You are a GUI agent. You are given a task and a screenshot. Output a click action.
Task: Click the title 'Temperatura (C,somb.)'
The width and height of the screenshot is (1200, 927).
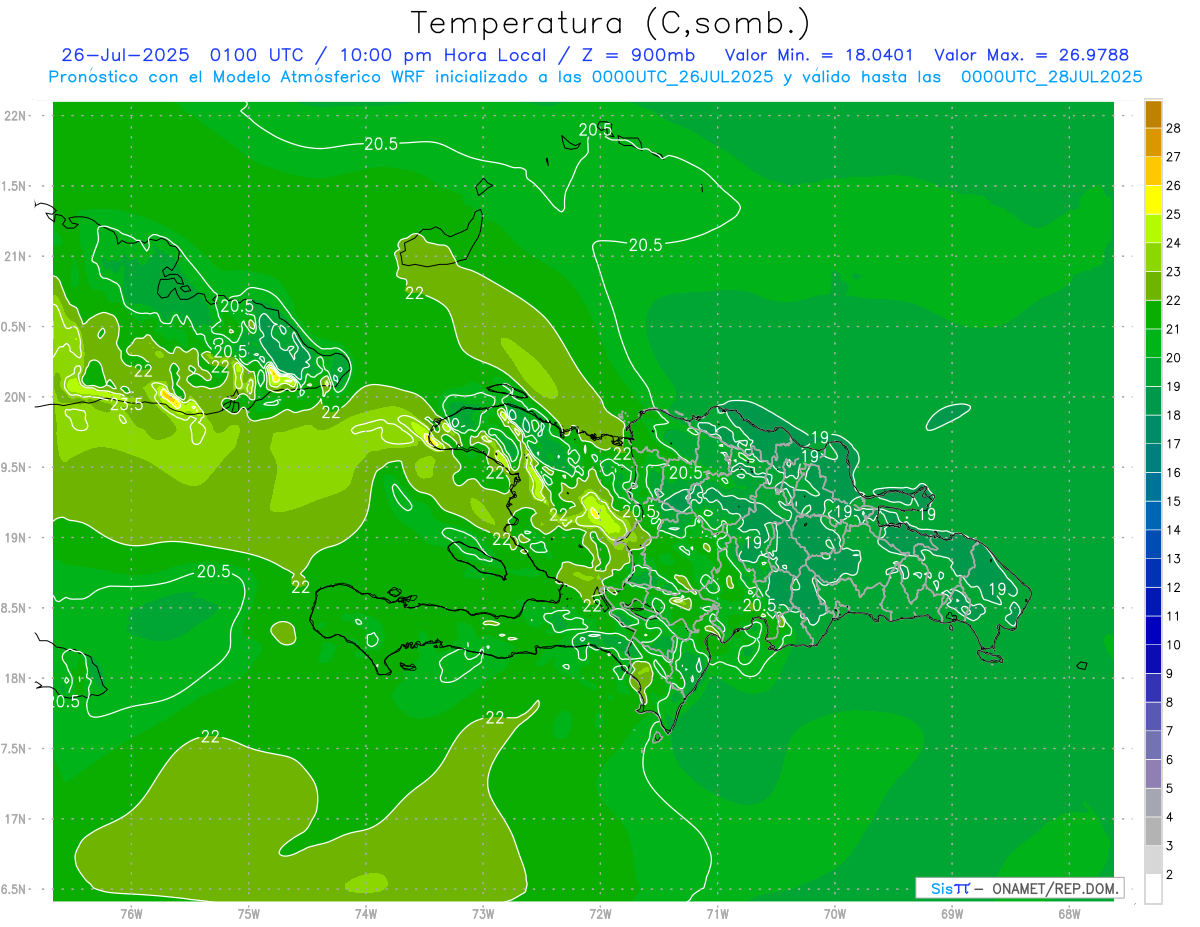[611, 23]
